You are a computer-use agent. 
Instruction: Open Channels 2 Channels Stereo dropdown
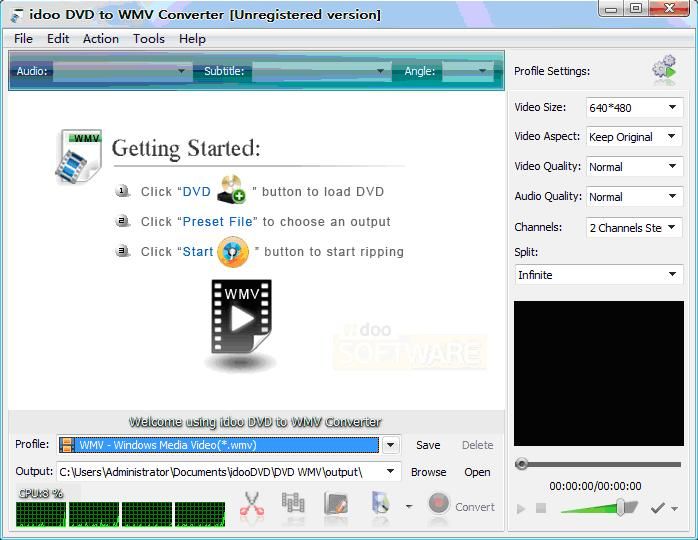[634, 227]
